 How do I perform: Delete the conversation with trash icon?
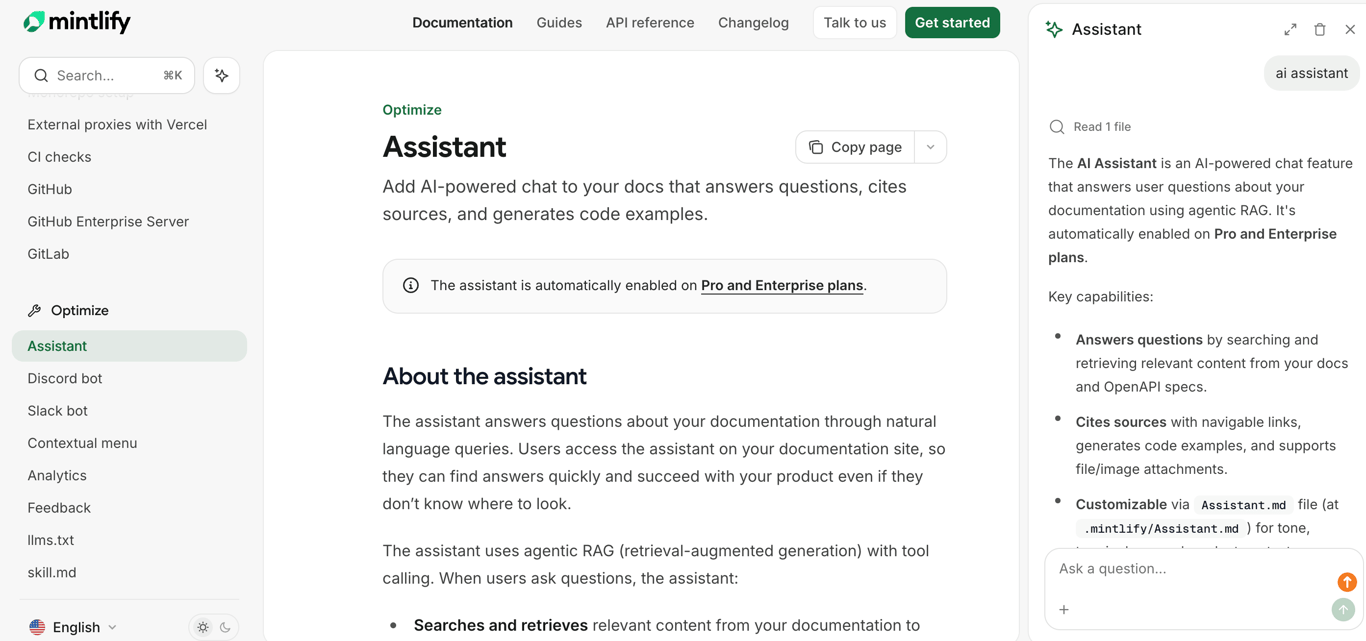1320,29
